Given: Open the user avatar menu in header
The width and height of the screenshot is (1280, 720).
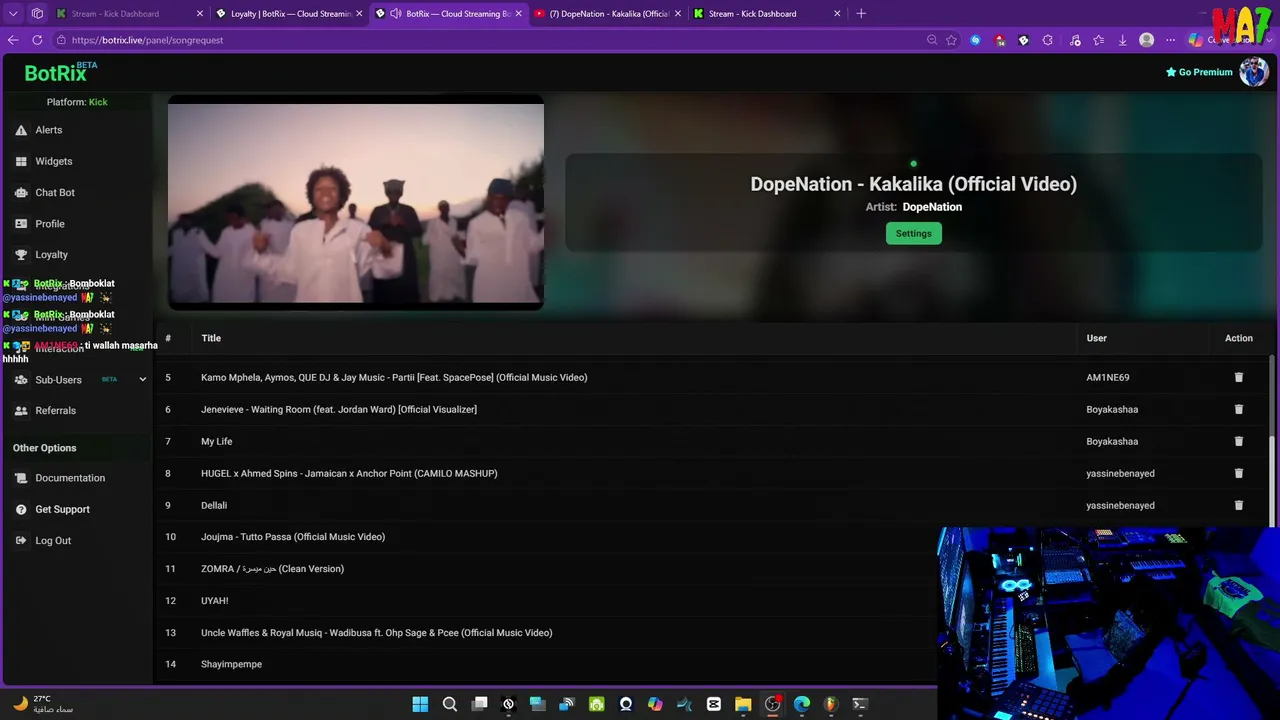Looking at the screenshot, I should pos(1253,72).
